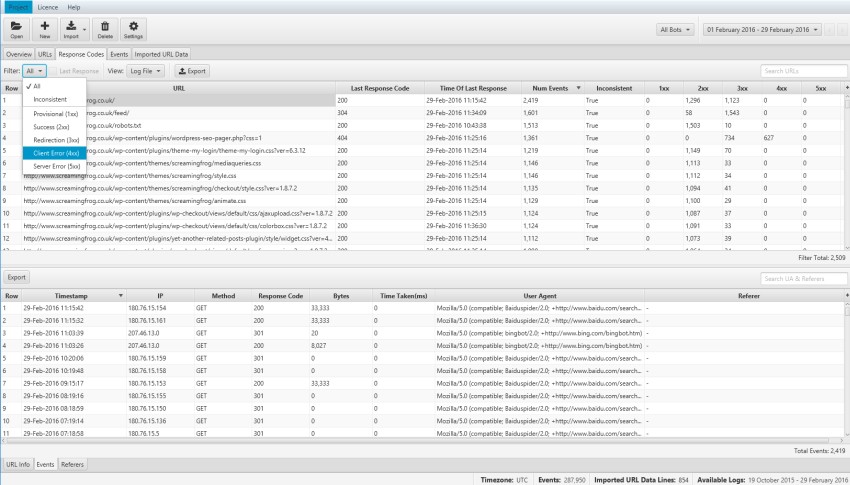Choose Provisional (1xx) filter
The width and height of the screenshot is (850, 485).
click(54, 114)
